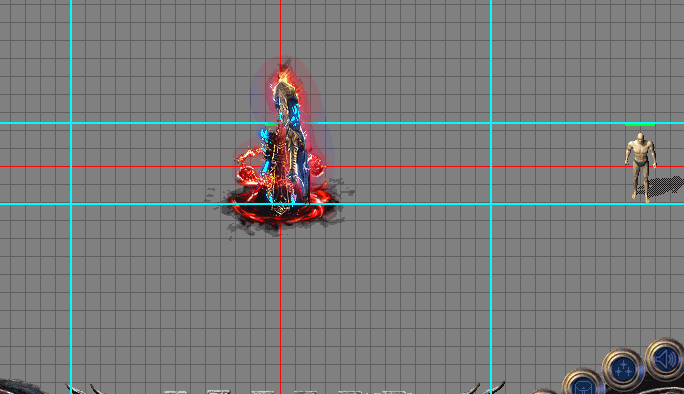The height and width of the screenshot is (394, 684).
Task: Click the helmet character round button
Action: pos(583,384)
